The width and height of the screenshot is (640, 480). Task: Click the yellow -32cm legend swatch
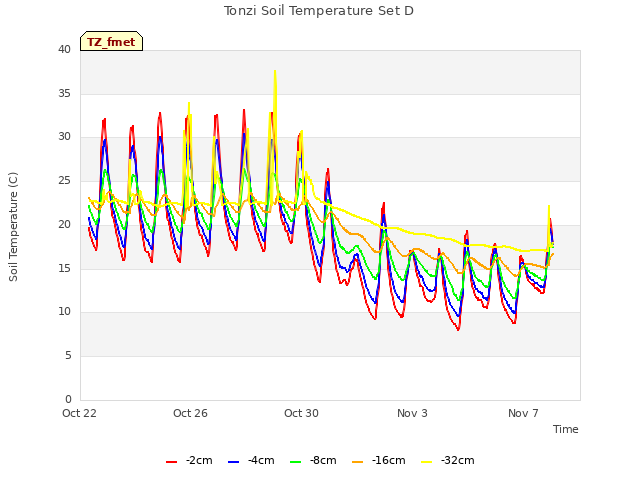427,462
